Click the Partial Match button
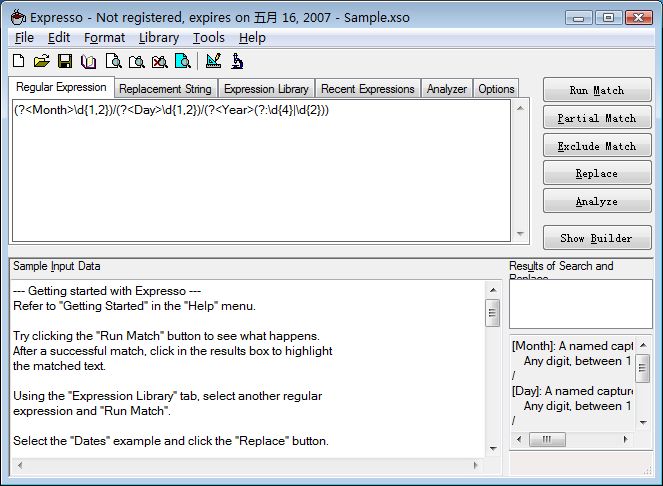 click(x=597, y=118)
